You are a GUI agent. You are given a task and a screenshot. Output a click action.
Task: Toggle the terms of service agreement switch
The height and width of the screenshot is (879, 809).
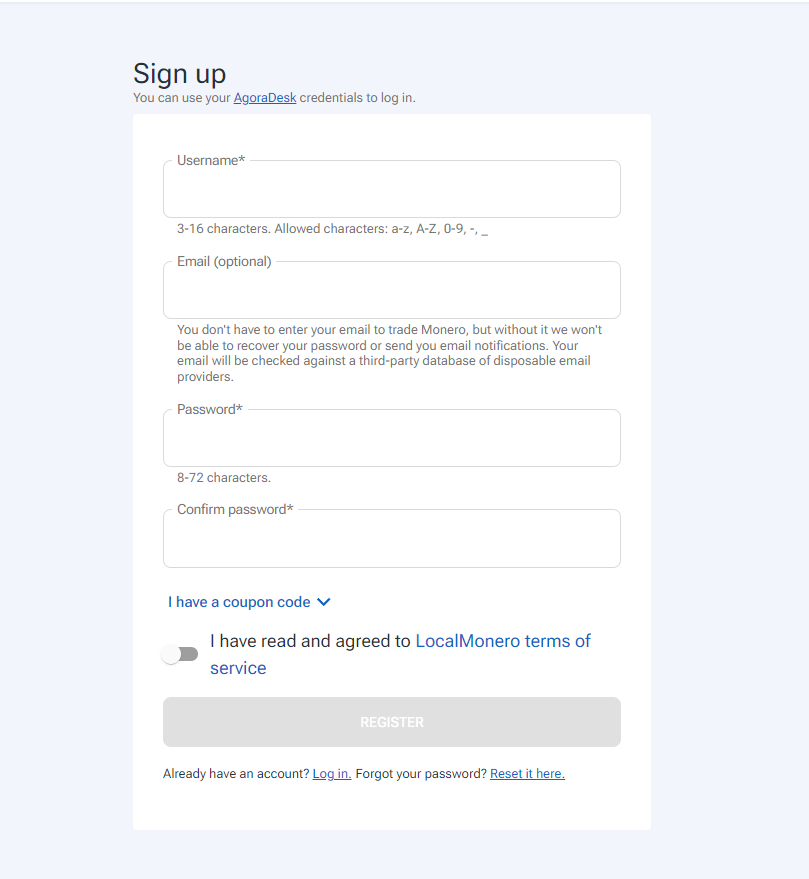pyautogui.click(x=181, y=654)
